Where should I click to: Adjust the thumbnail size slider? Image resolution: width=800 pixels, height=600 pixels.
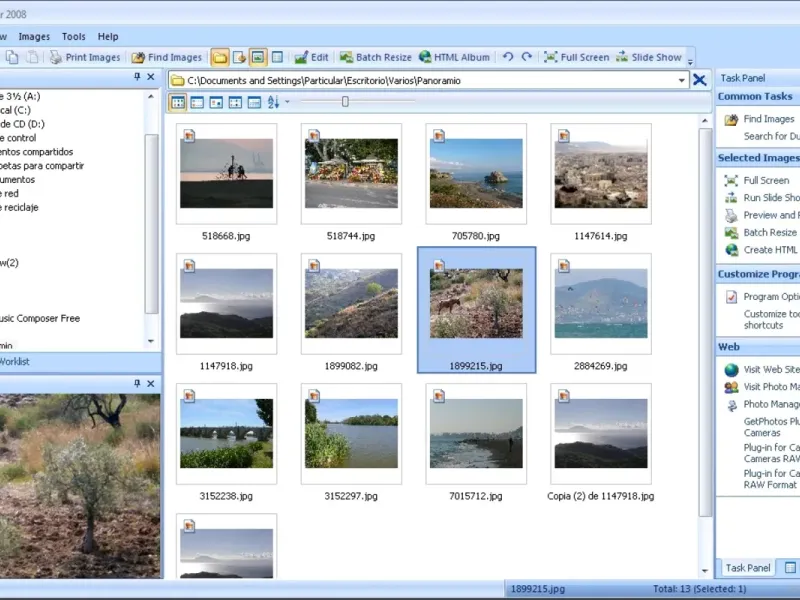tap(345, 102)
